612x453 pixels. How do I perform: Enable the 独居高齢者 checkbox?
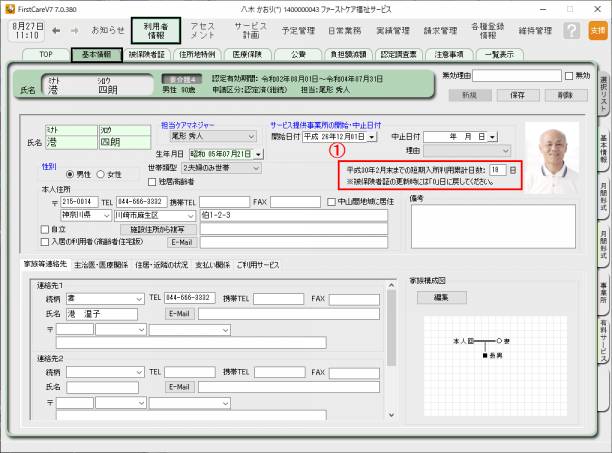tap(151, 181)
